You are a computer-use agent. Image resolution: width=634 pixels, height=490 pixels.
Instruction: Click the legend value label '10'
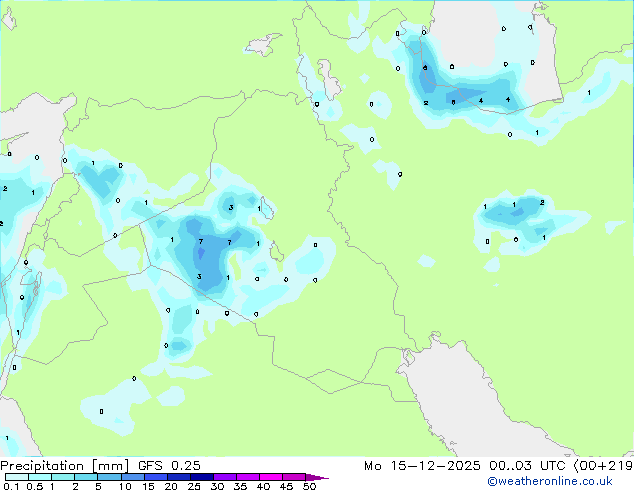125,486
